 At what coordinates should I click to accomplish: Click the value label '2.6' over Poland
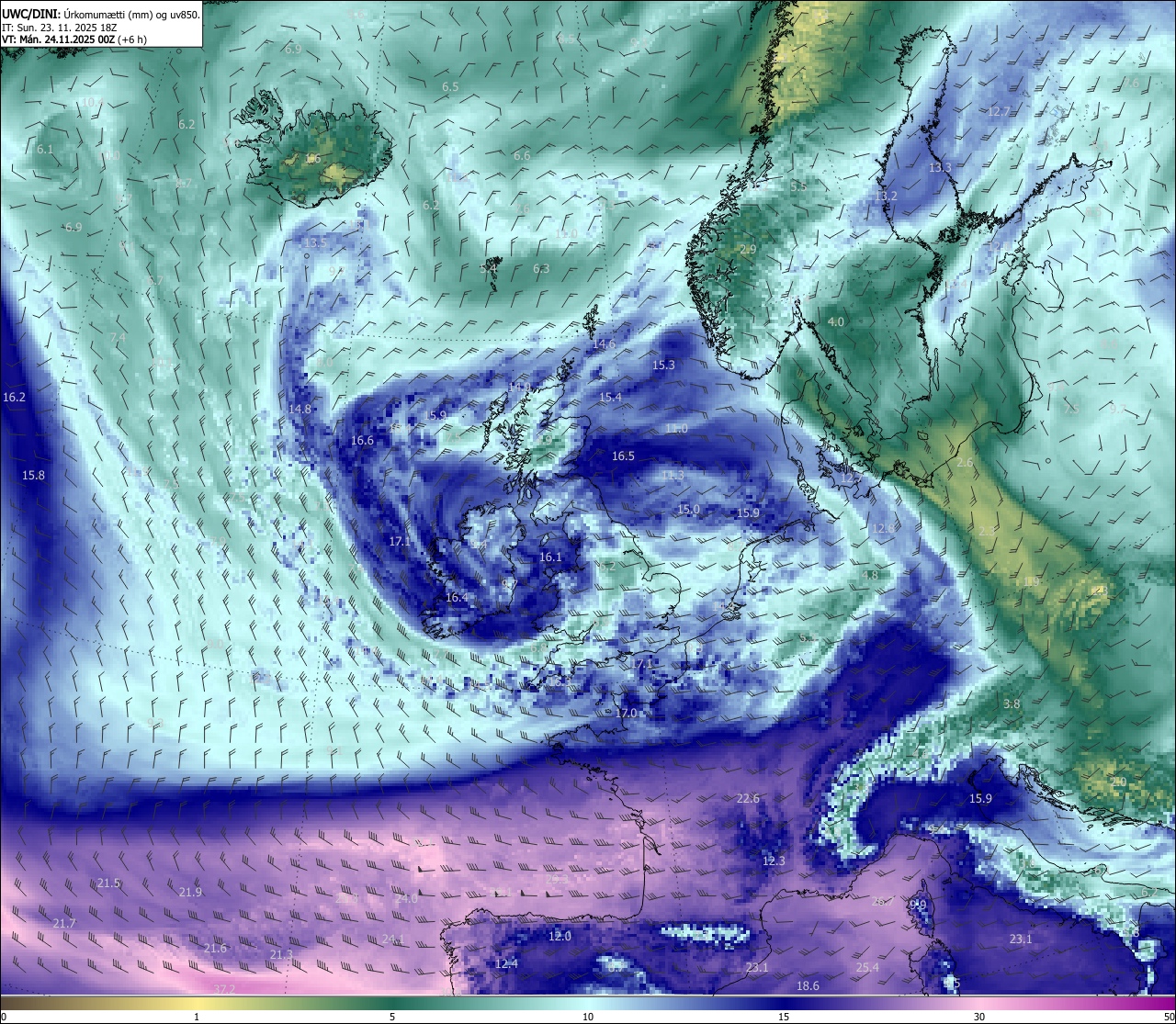[965, 463]
